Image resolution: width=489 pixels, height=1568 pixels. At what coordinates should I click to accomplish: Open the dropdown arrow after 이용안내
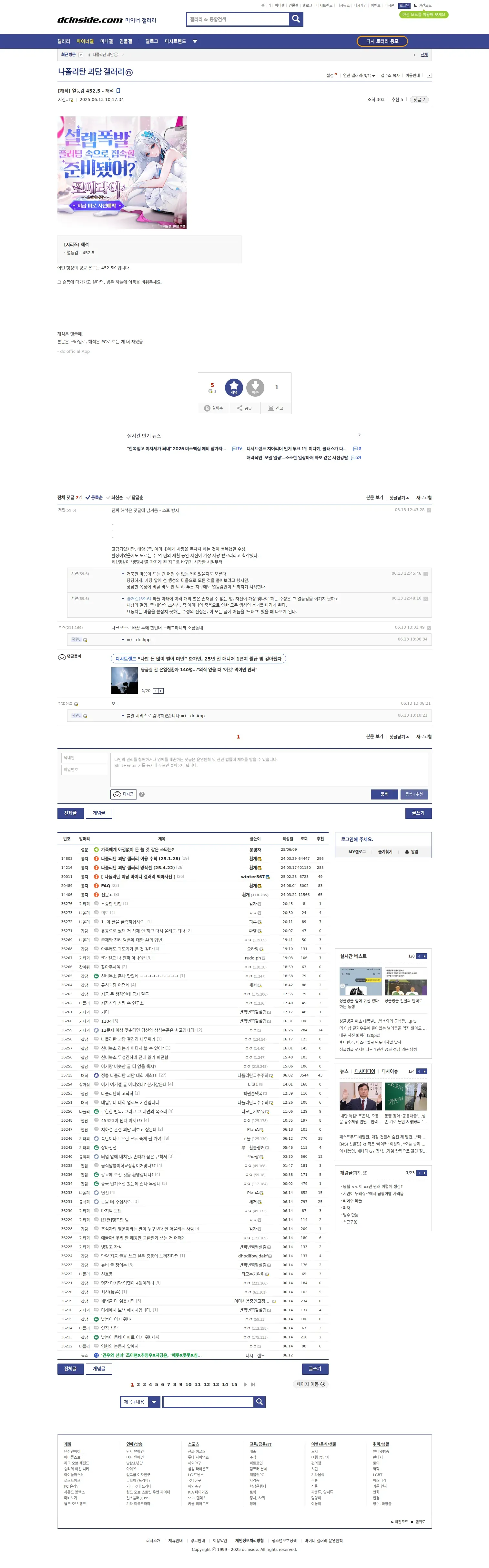(x=429, y=75)
